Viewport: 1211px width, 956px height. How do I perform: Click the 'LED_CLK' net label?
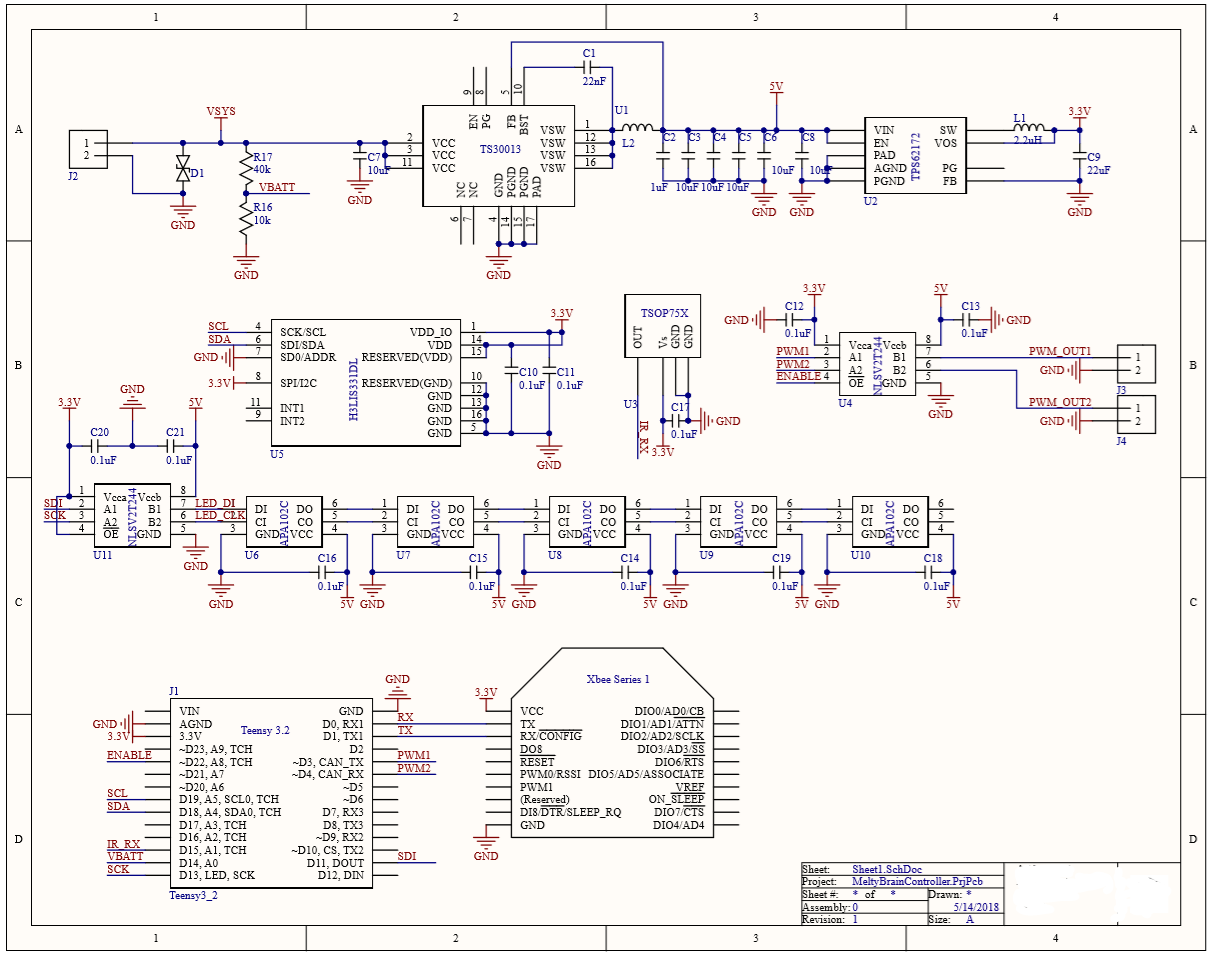coord(219,515)
